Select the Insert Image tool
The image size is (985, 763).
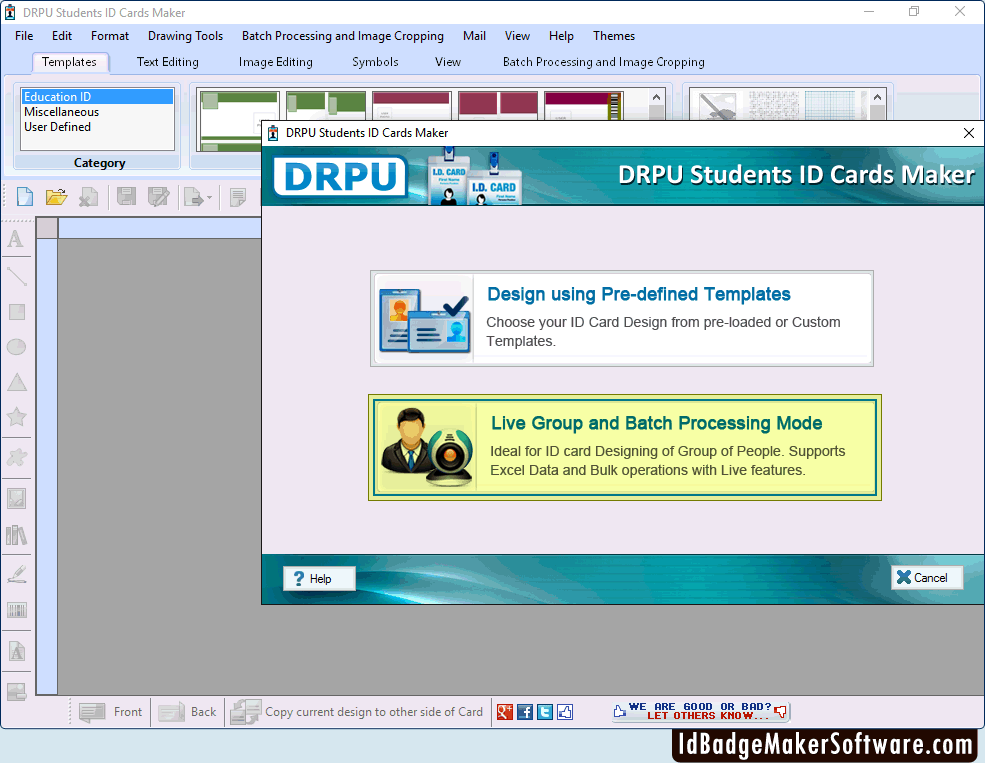click(16, 499)
